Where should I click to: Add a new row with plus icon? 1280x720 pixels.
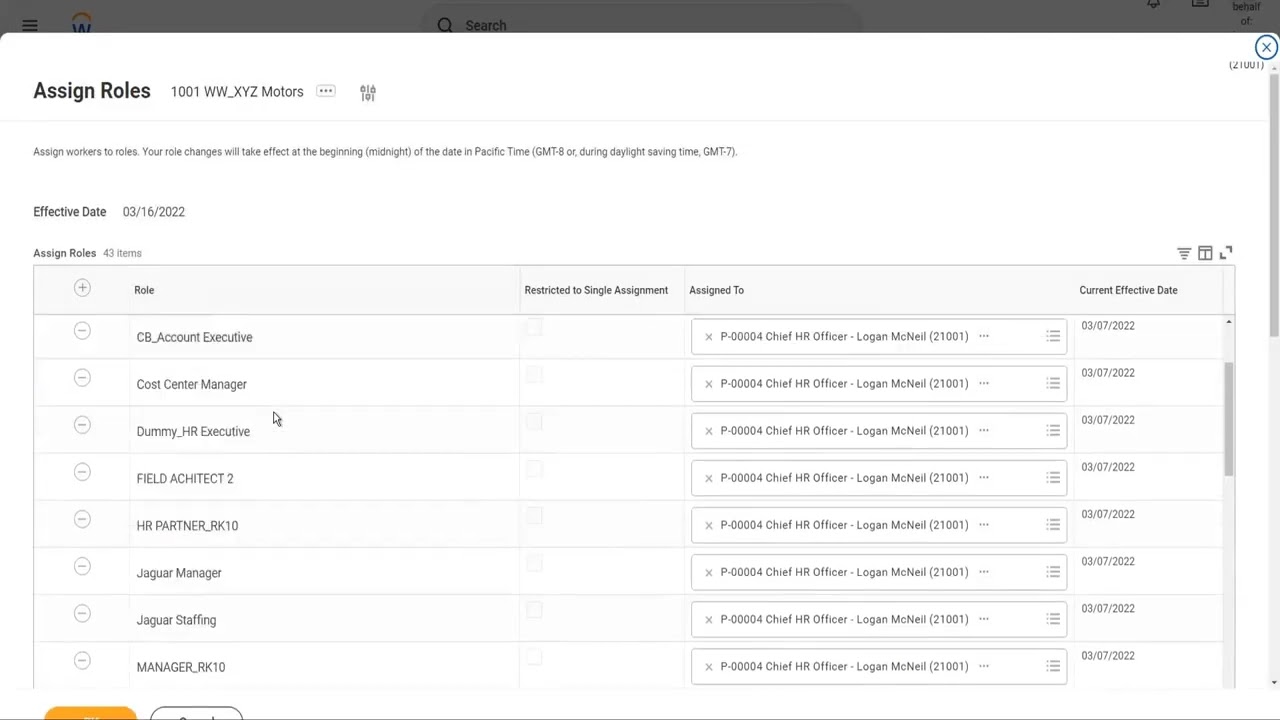point(82,288)
